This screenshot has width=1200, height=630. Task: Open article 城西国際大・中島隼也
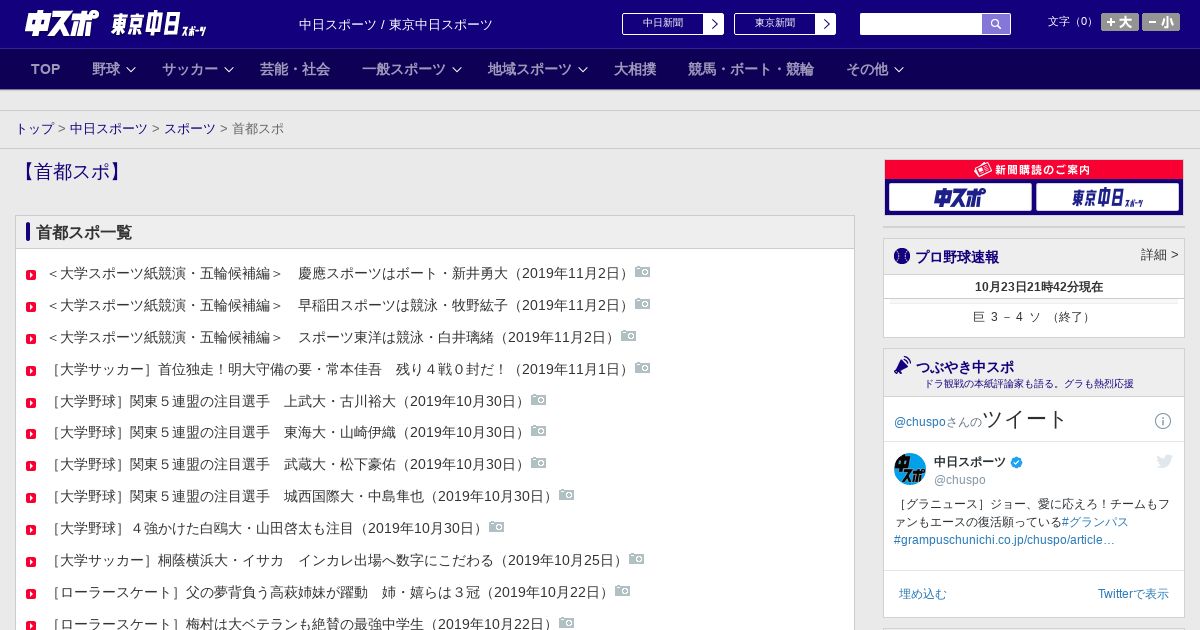pos(302,497)
